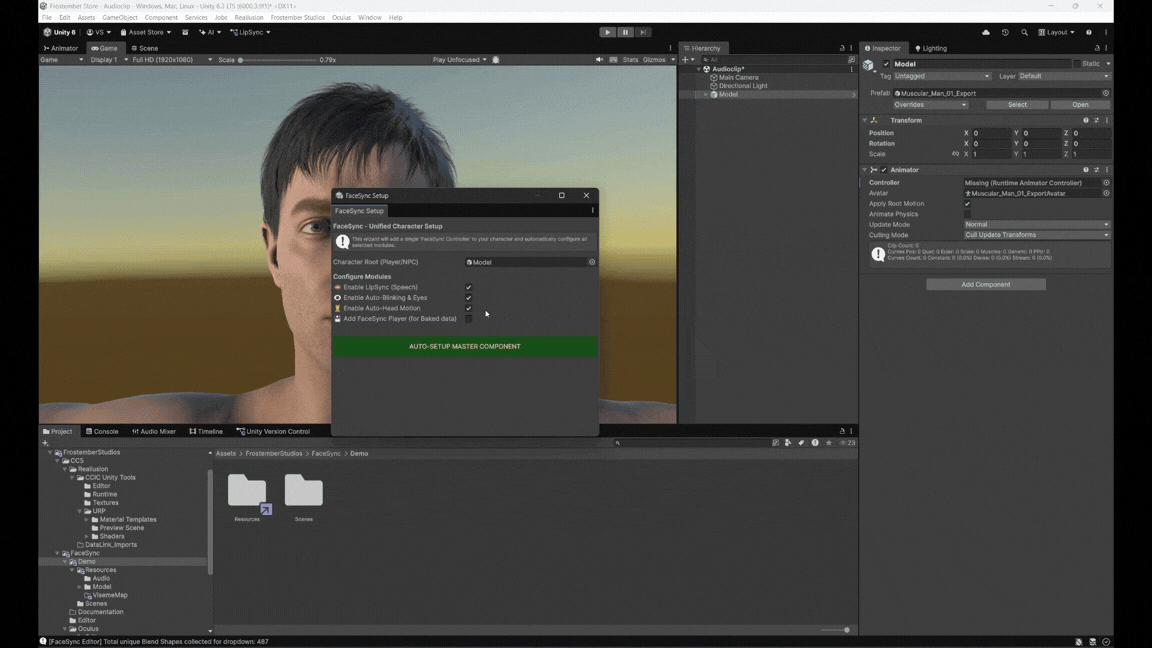
Task: Click the Stats button in Game view
Action: [630, 60]
